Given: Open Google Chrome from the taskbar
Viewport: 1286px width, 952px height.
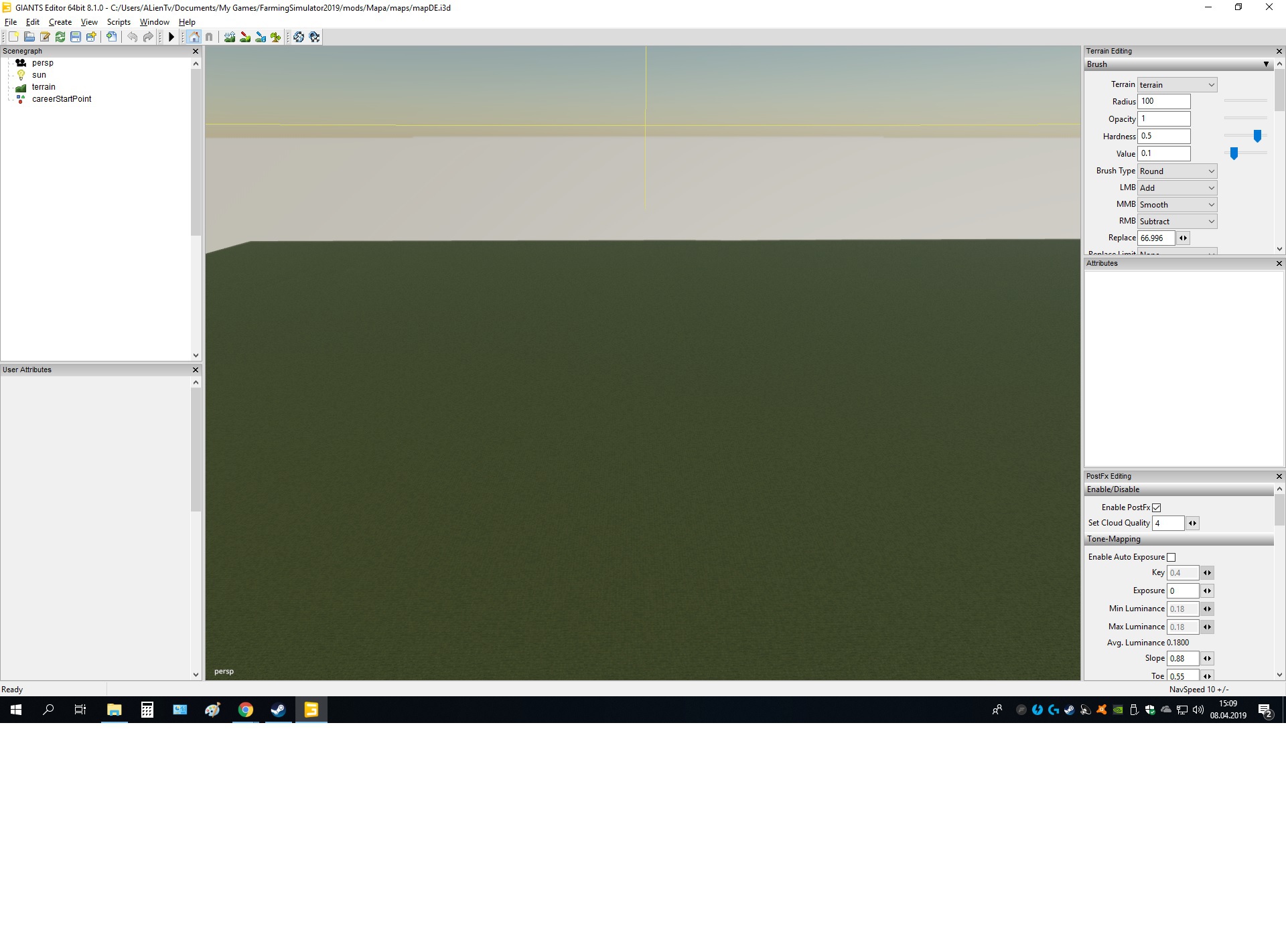Looking at the screenshot, I should click(x=246, y=710).
